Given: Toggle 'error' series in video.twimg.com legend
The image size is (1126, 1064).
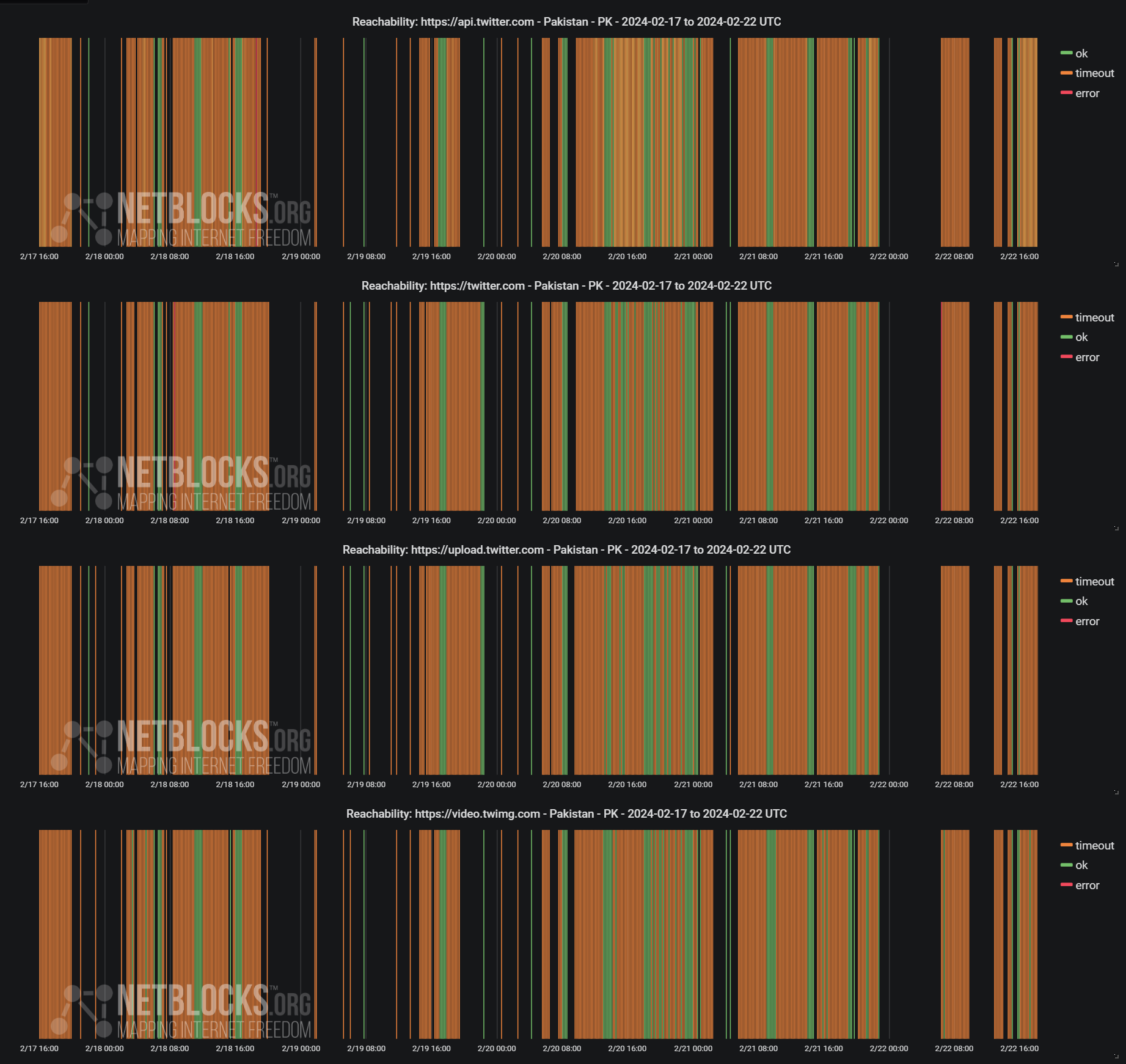Looking at the screenshot, I should pos(1087,886).
